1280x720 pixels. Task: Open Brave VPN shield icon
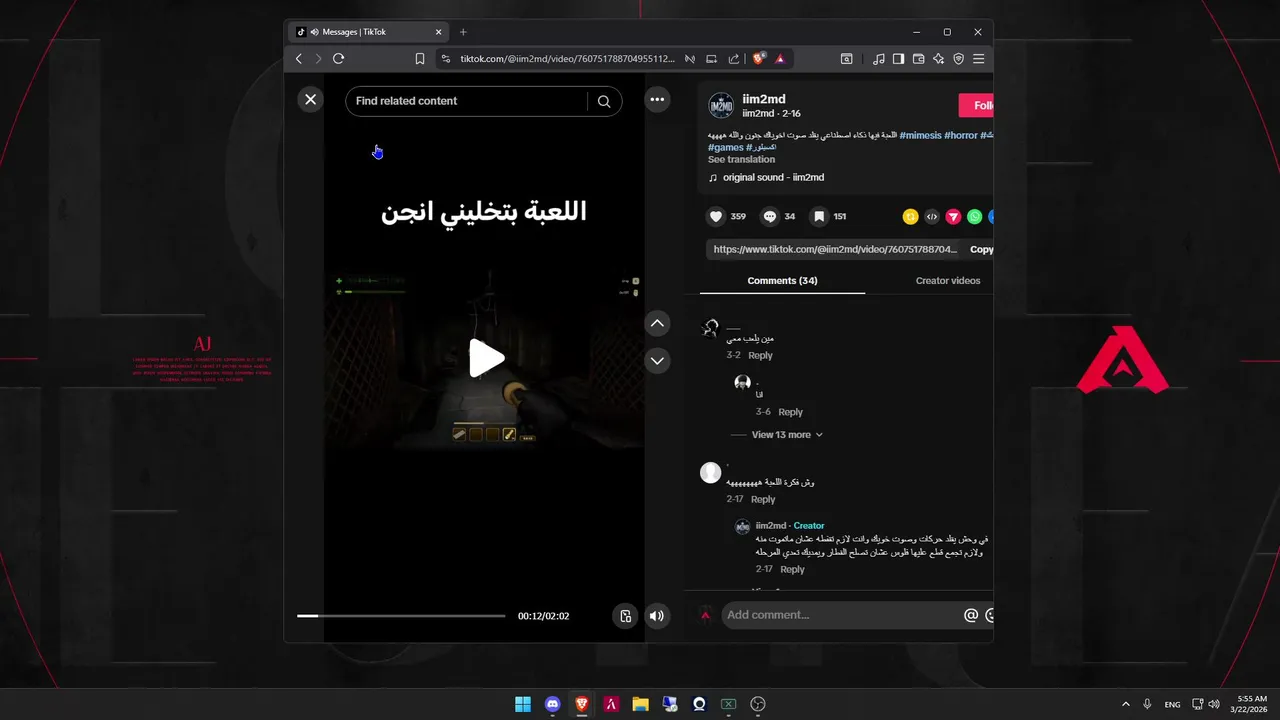point(958,59)
